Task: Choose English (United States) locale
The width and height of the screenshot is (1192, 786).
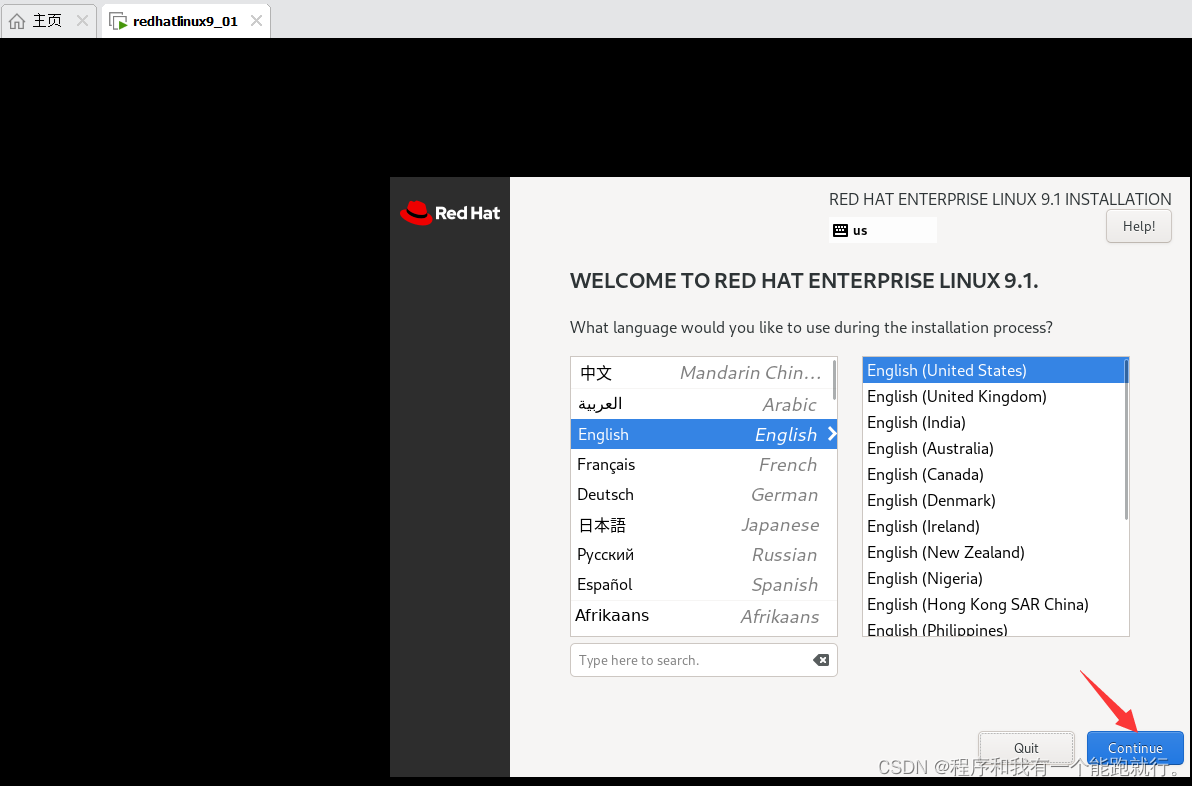Action: tap(993, 370)
